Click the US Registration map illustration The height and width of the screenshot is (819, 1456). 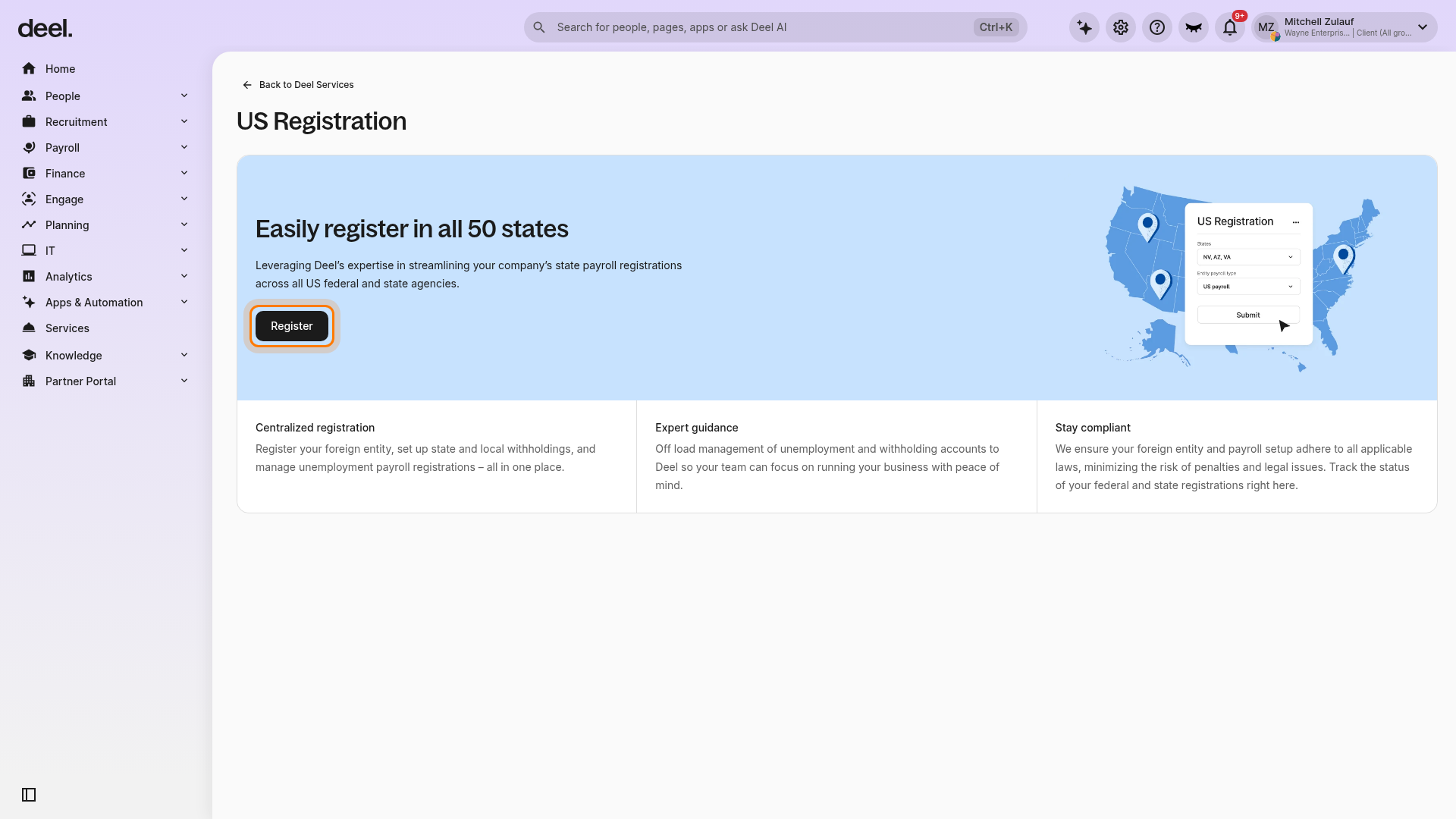(x=1242, y=278)
